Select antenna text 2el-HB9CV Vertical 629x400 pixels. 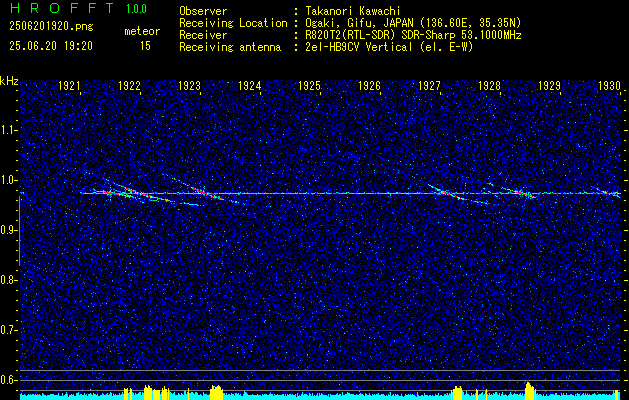tap(359, 47)
